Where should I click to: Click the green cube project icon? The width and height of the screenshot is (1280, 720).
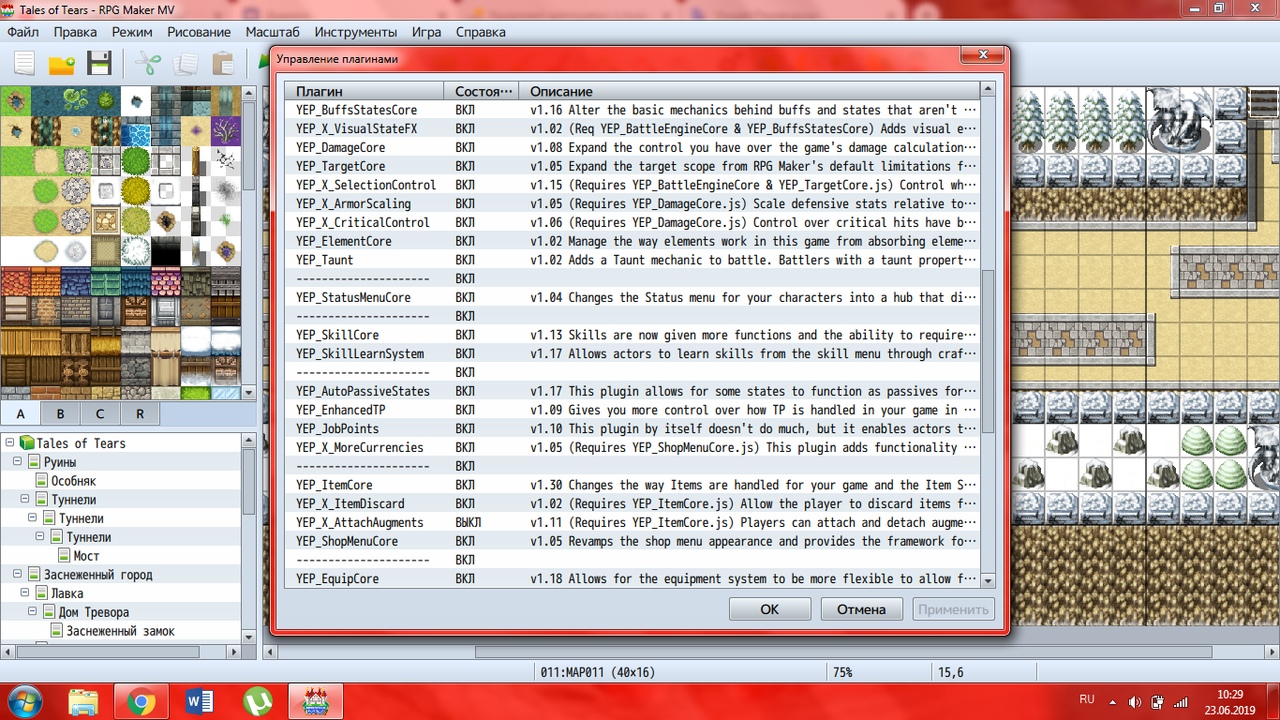click(x=27, y=443)
